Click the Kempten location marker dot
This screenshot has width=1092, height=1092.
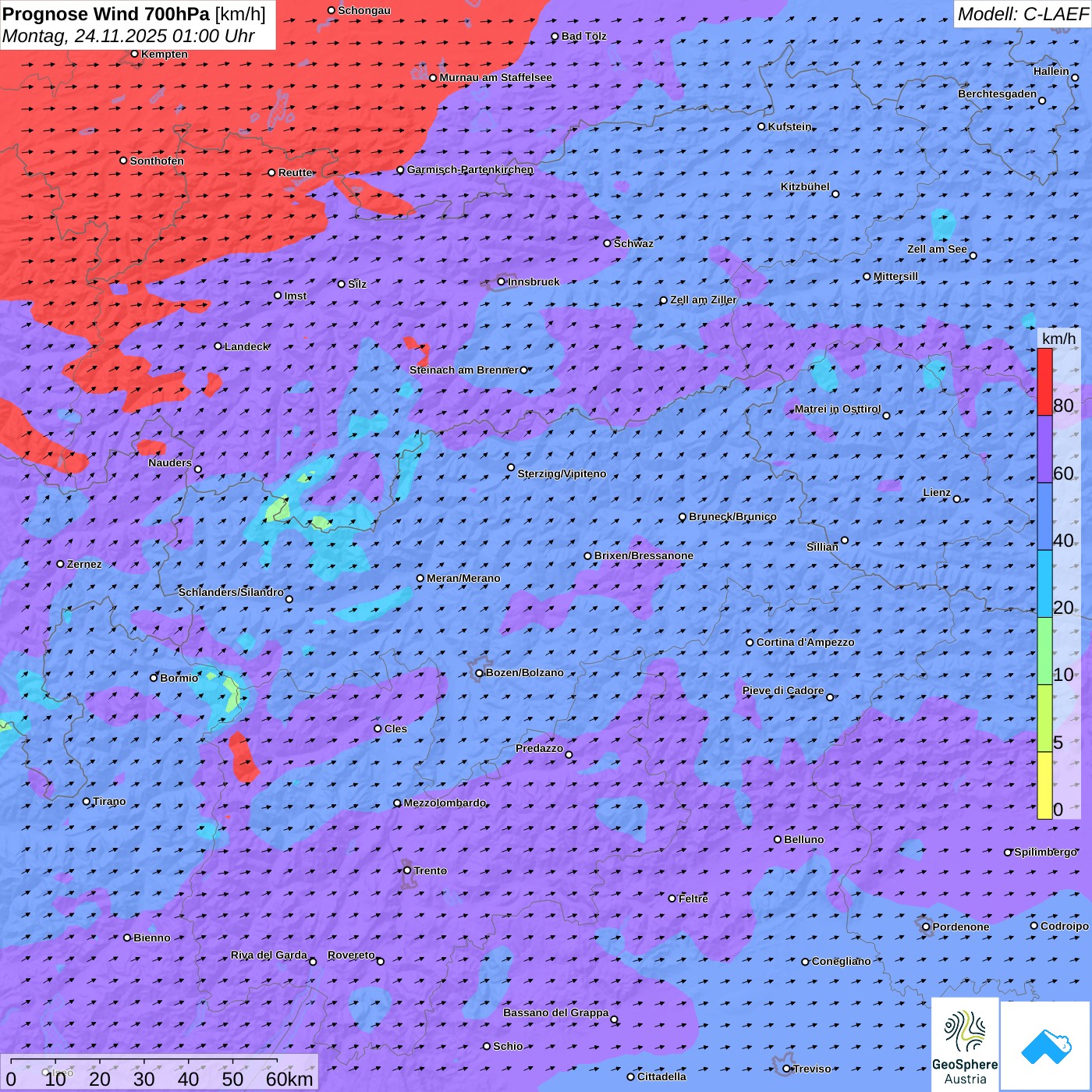point(135,54)
